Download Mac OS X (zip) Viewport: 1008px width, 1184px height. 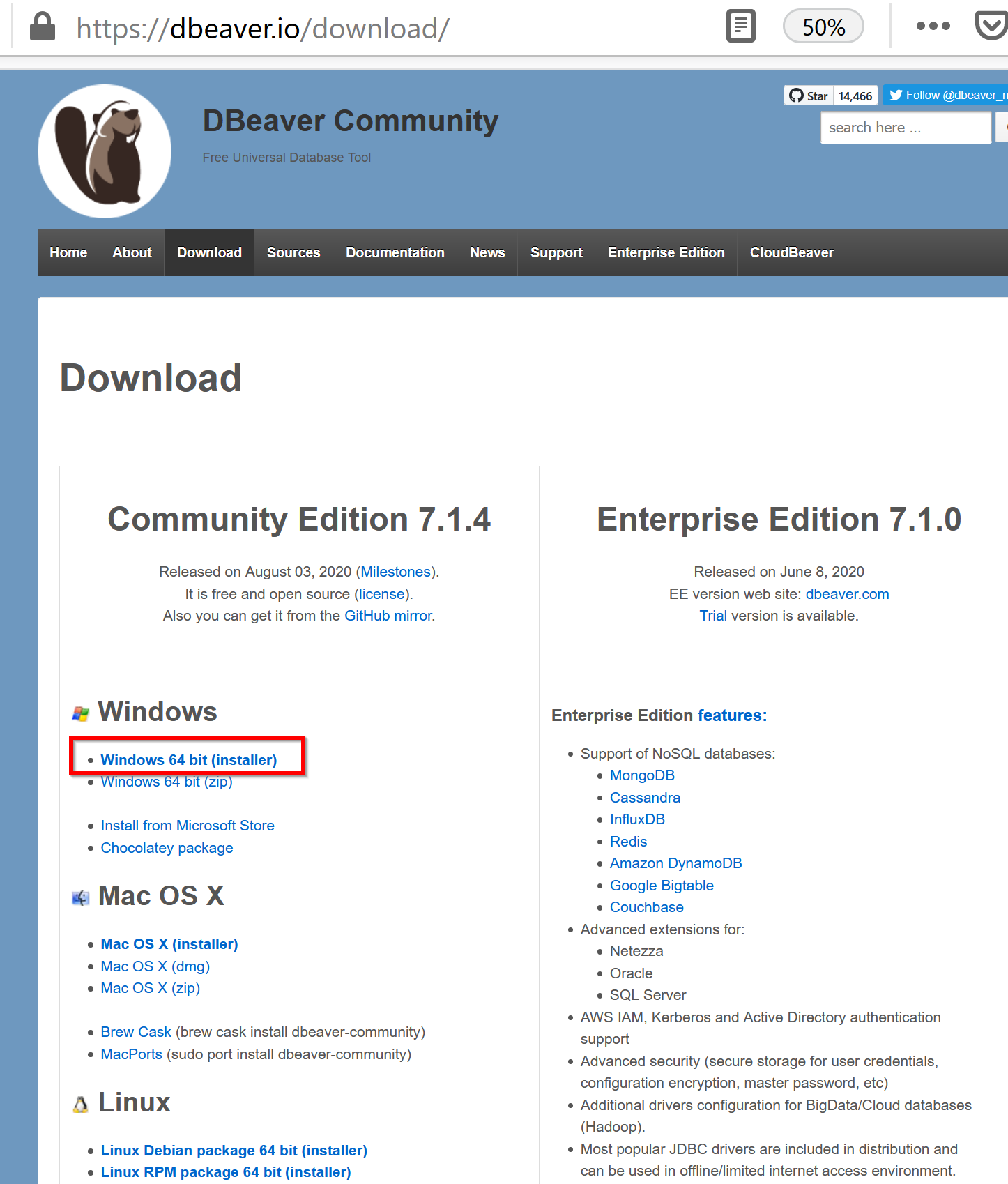click(151, 988)
